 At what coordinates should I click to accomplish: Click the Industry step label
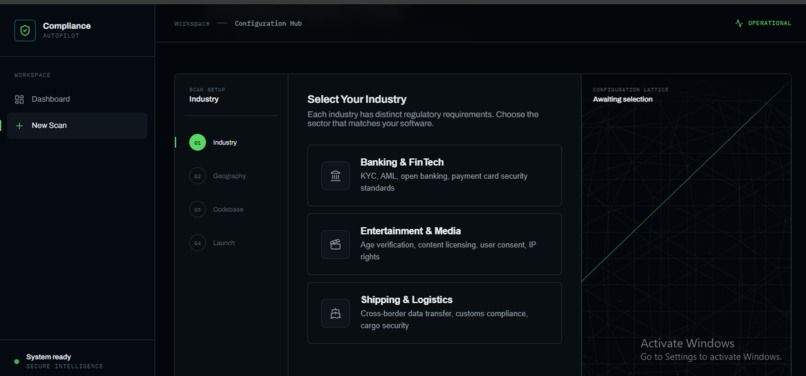225,142
